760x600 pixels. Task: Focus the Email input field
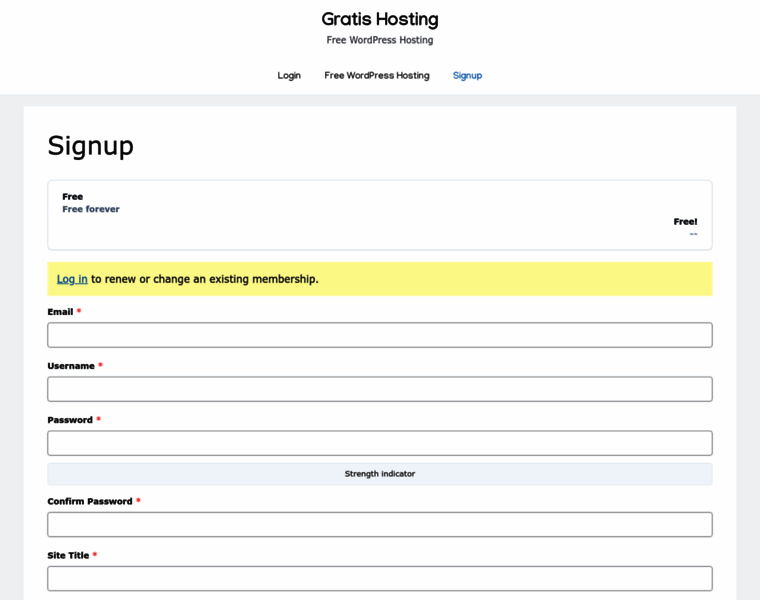click(379, 335)
